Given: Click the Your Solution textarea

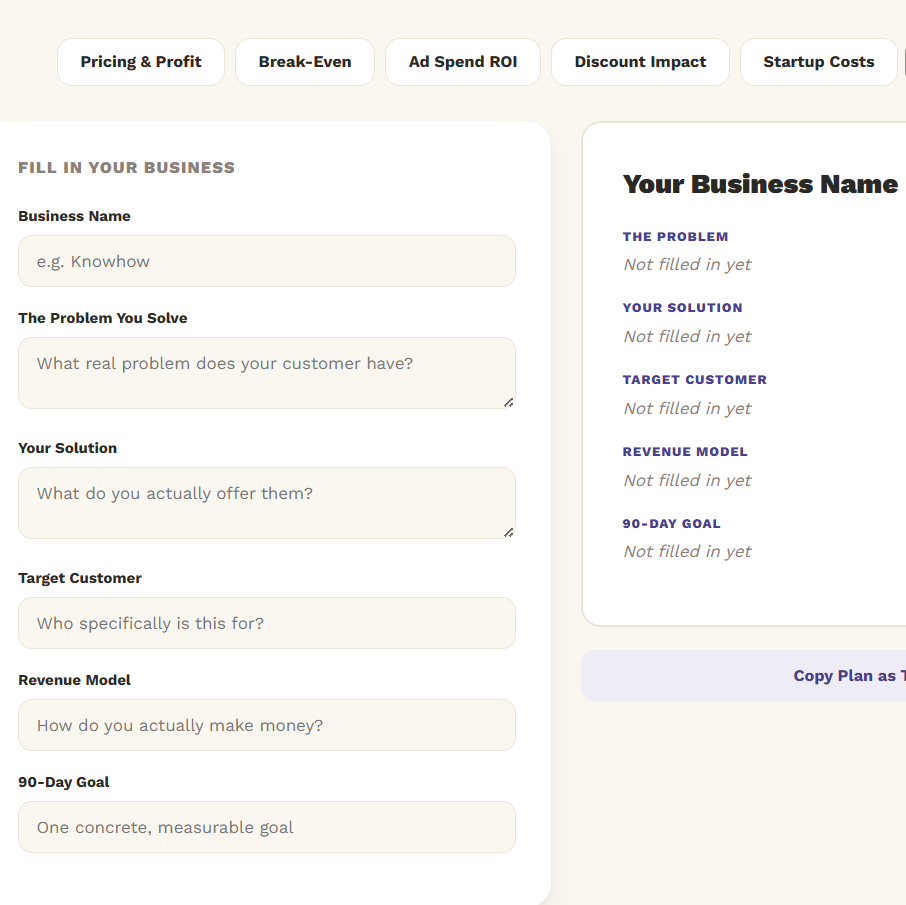Looking at the screenshot, I should (267, 503).
